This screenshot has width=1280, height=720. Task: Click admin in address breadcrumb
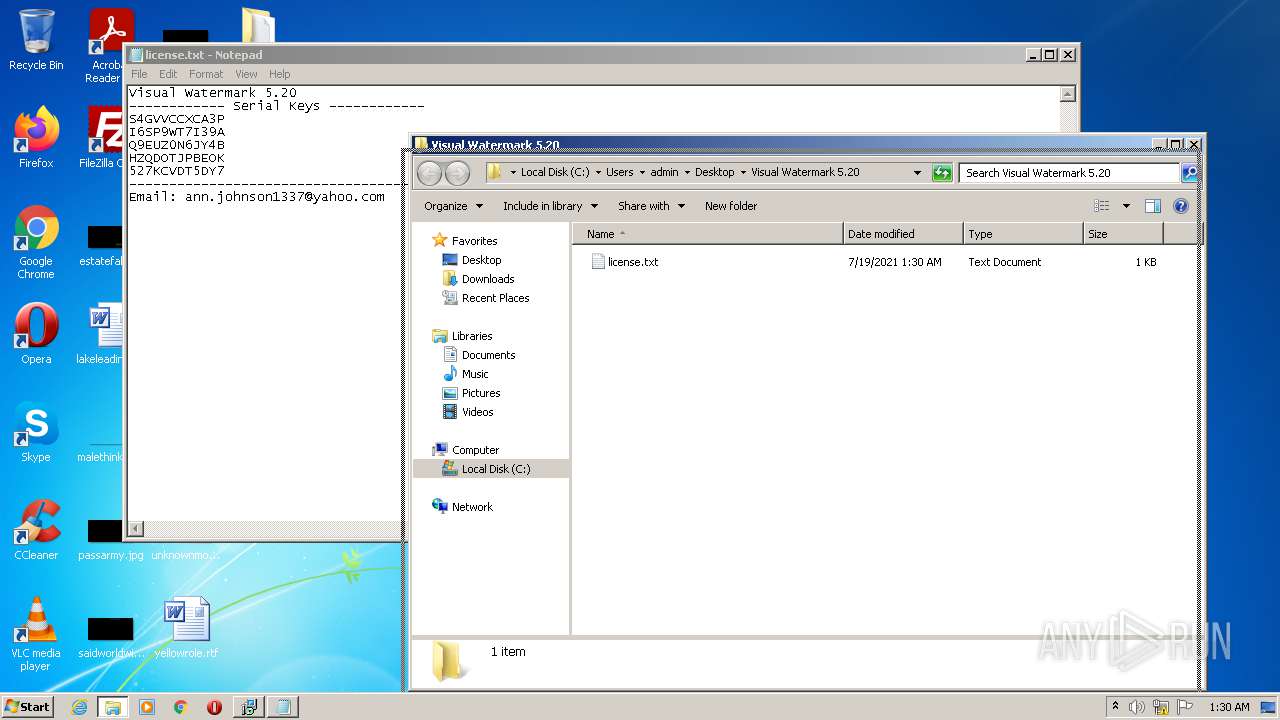(x=664, y=173)
